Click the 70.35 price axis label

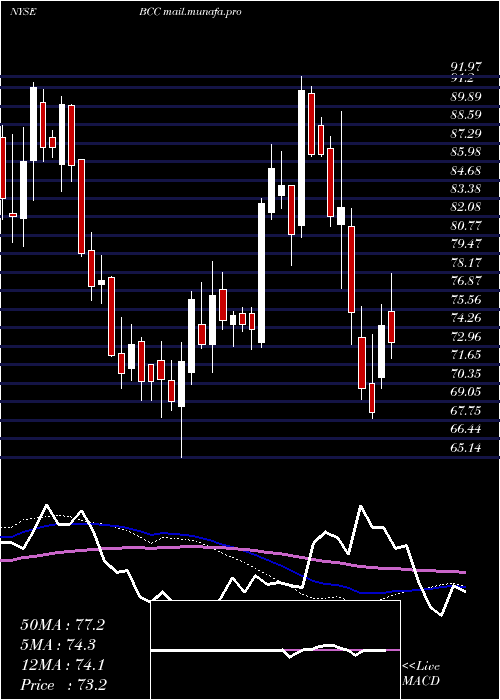pyautogui.click(x=466, y=374)
